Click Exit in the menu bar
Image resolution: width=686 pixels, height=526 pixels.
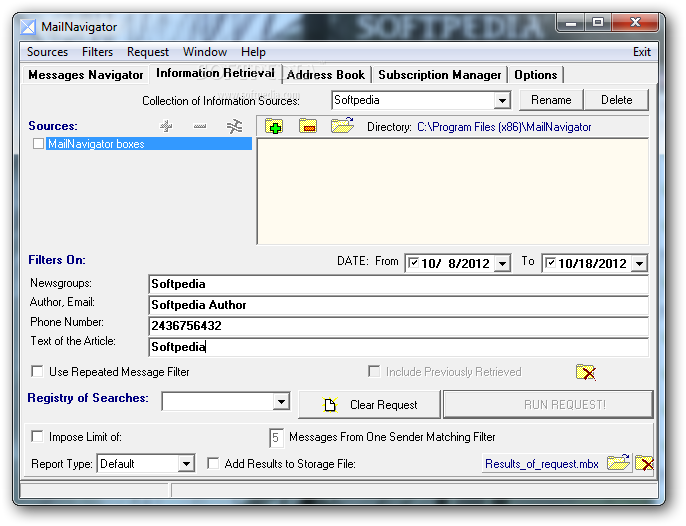pyautogui.click(x=641, y=52)
